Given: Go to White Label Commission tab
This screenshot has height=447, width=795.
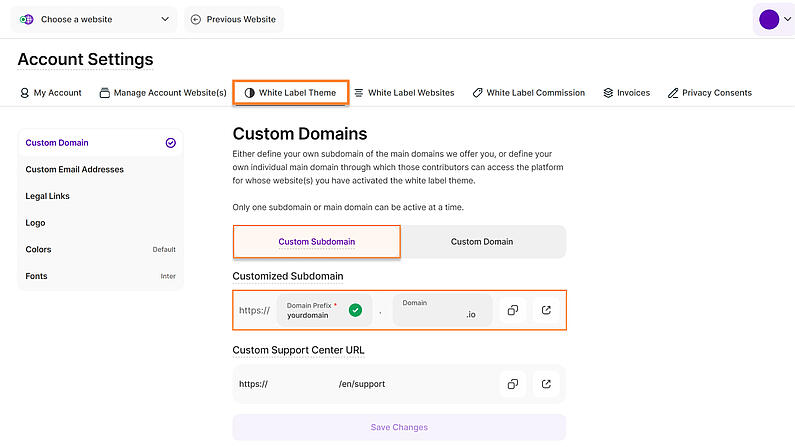Looking at the screenshot, I should [x=529, y=93].
